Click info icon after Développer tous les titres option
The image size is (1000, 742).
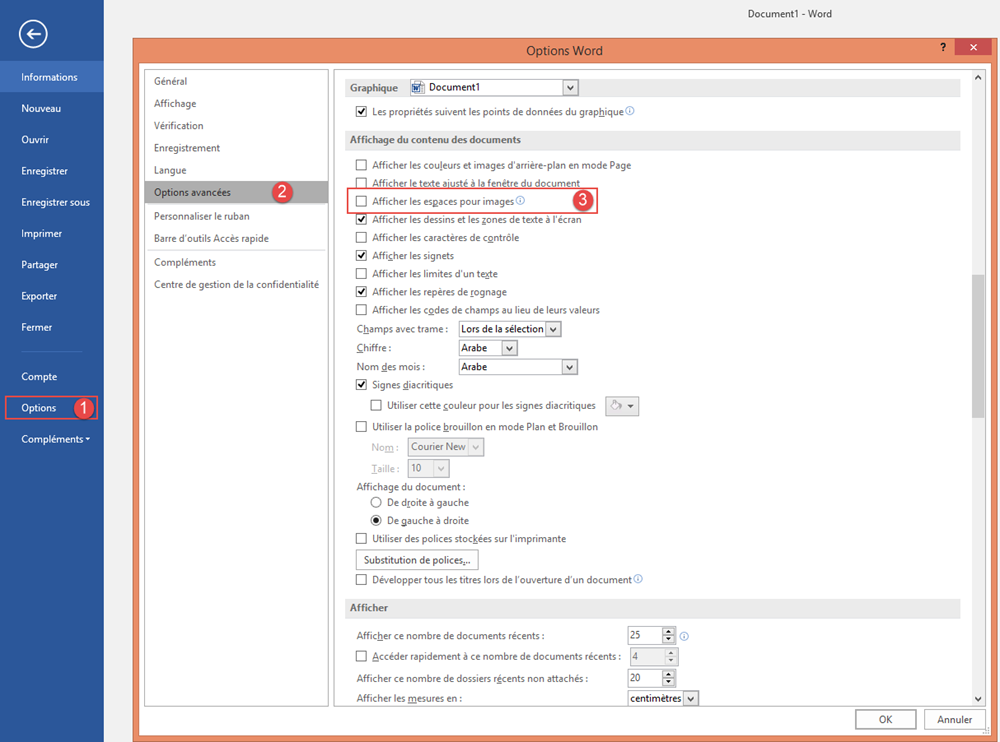click(x=637, y=578)
